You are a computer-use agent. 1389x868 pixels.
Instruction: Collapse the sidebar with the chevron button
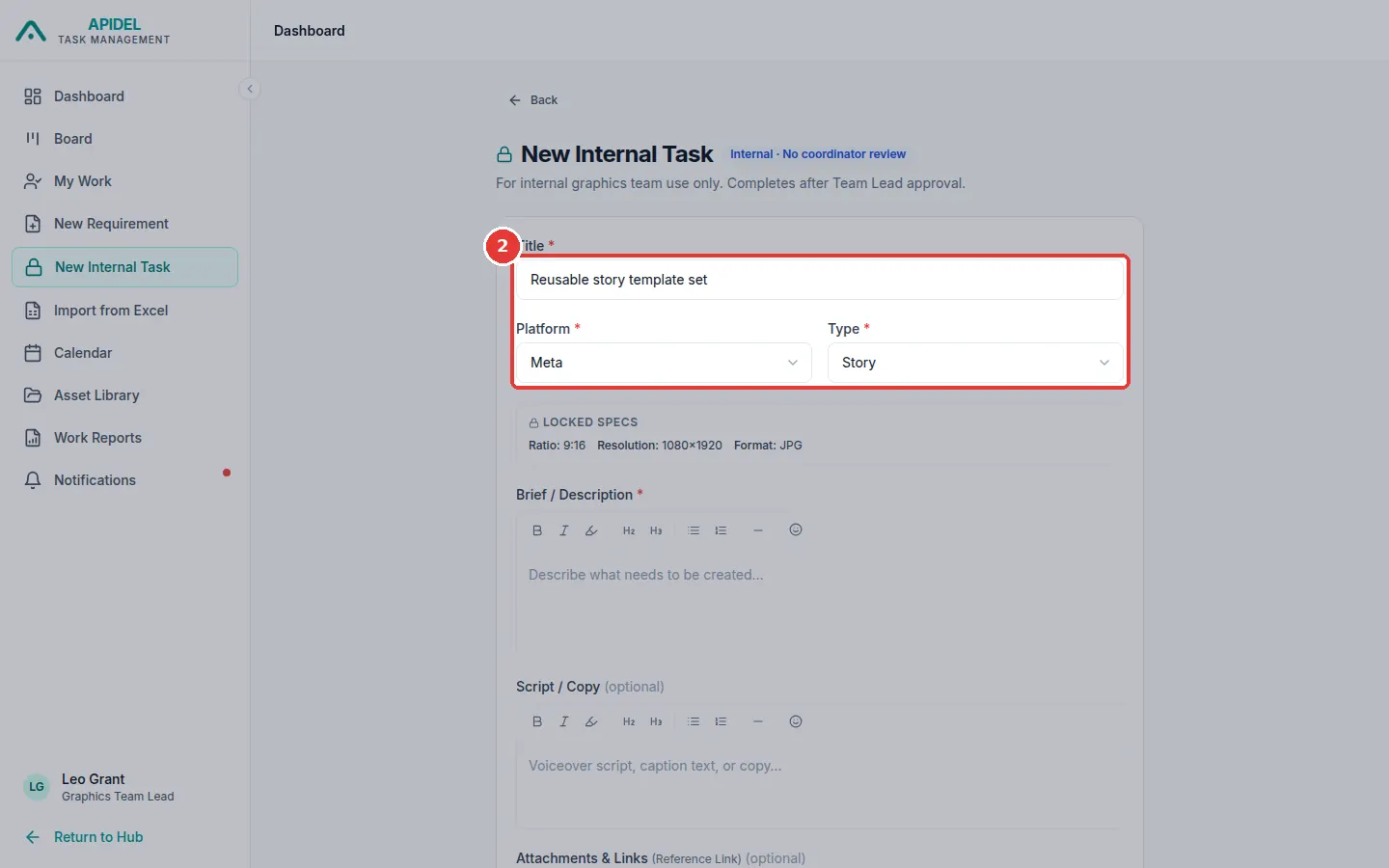[250, 89]
